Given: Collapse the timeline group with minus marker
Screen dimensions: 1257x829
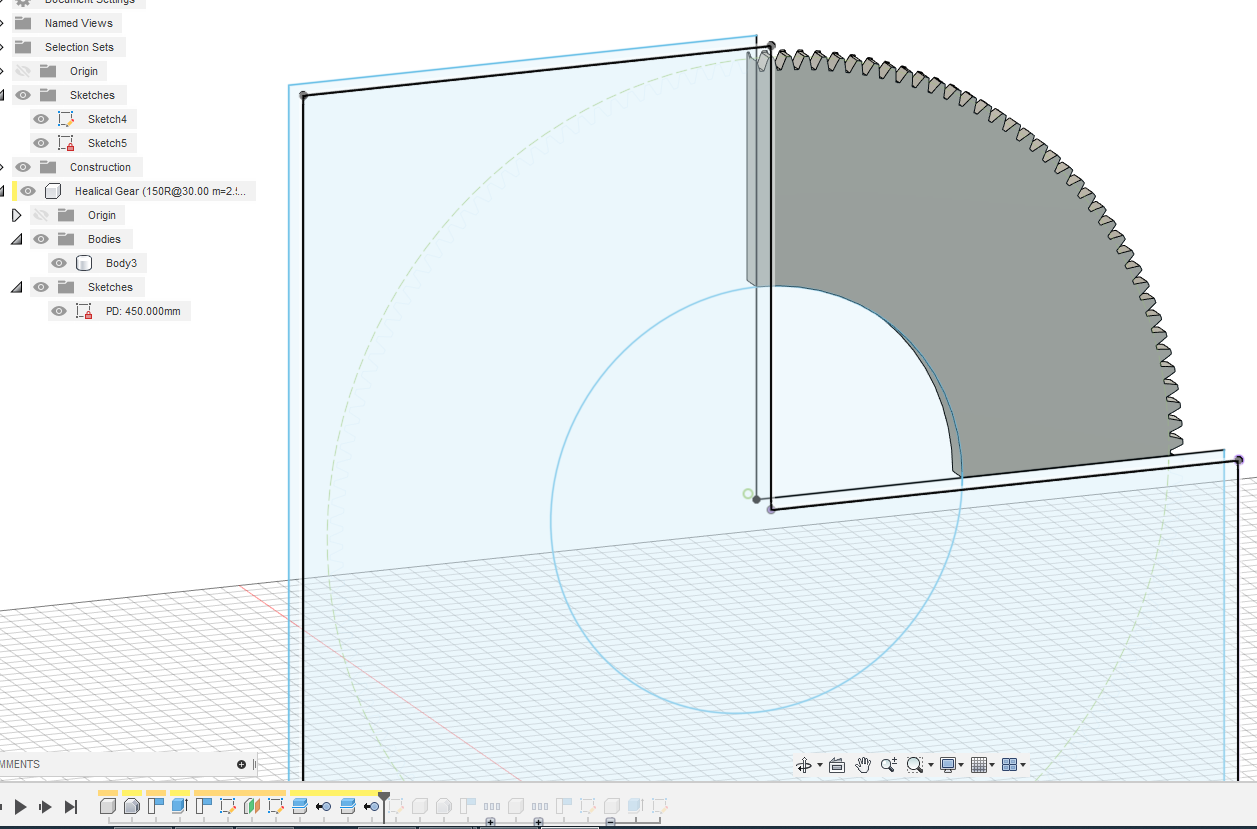Looking at the screenshot, I should (610, 822).
